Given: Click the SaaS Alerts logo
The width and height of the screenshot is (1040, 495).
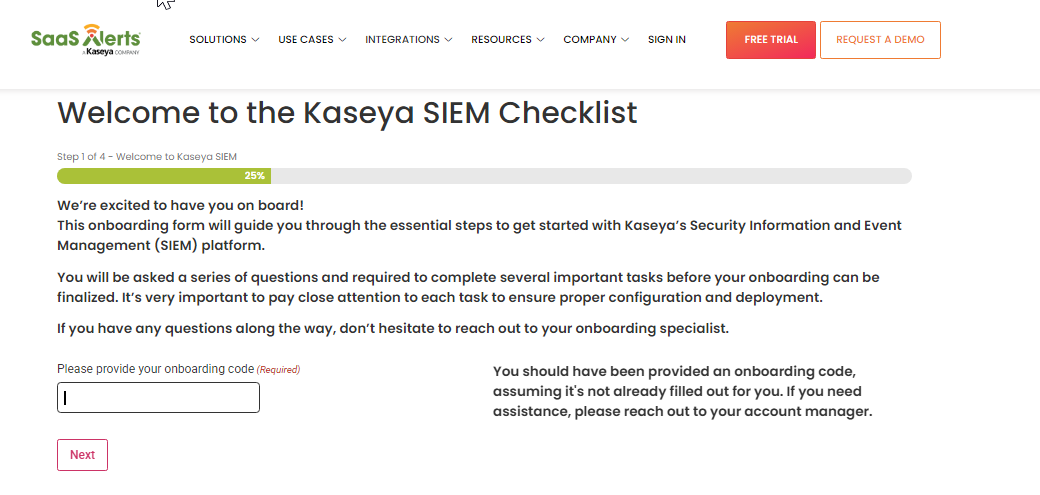Looking at the screenshot, I should pos(86,39).
